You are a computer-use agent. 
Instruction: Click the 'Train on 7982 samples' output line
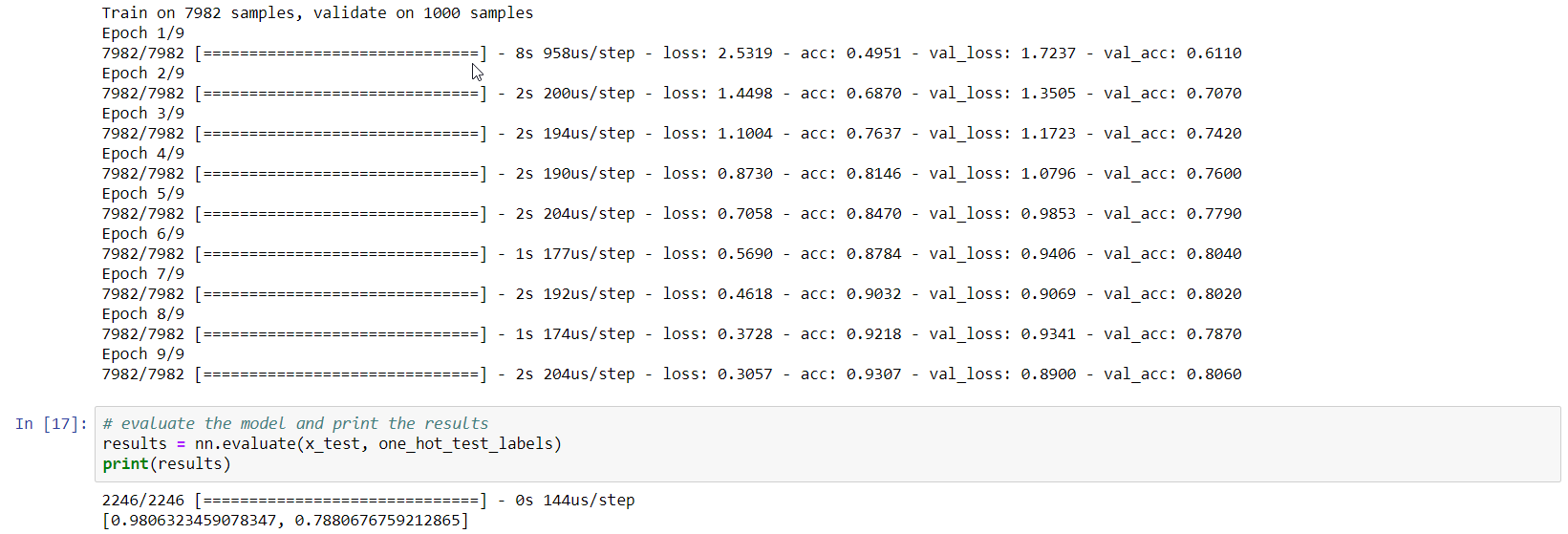tap(317, 13)
